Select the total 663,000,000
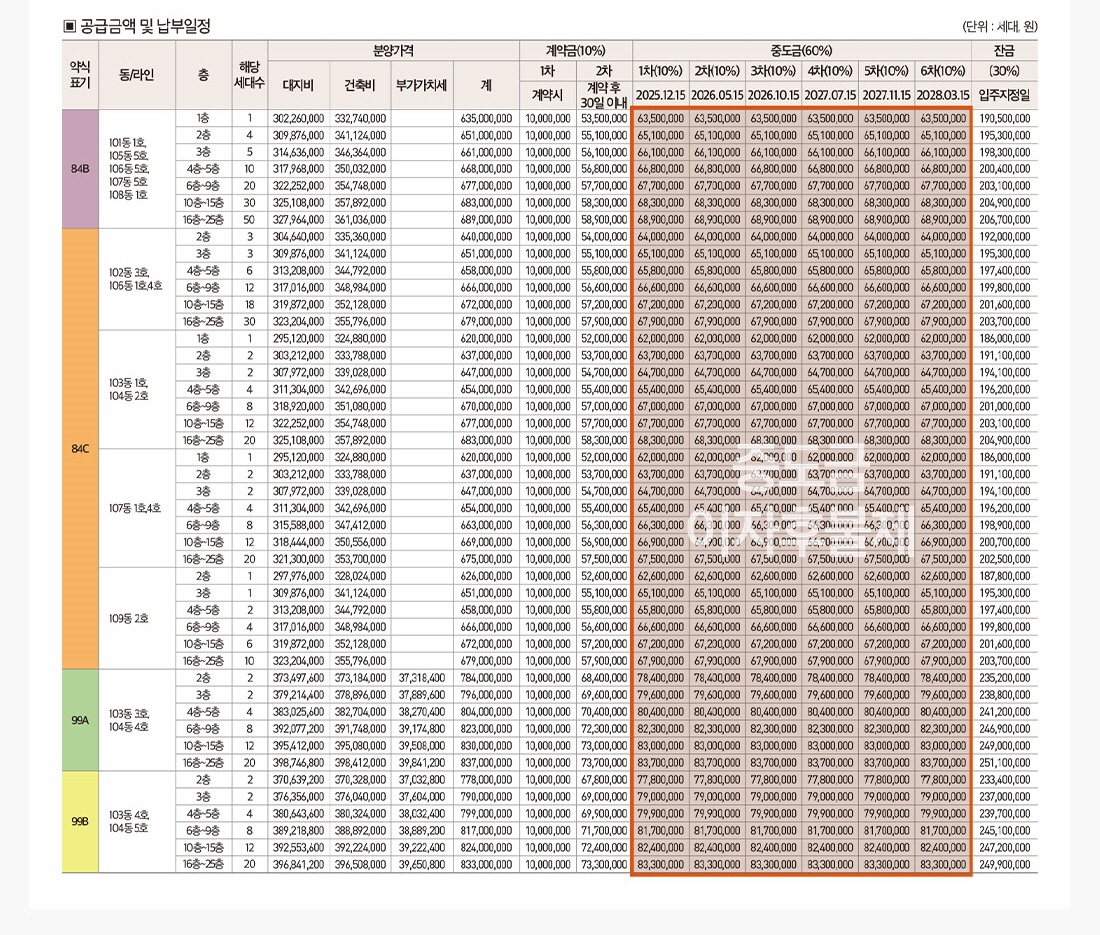This screenshot has height=935, width=1100. [x=486, y=525]
